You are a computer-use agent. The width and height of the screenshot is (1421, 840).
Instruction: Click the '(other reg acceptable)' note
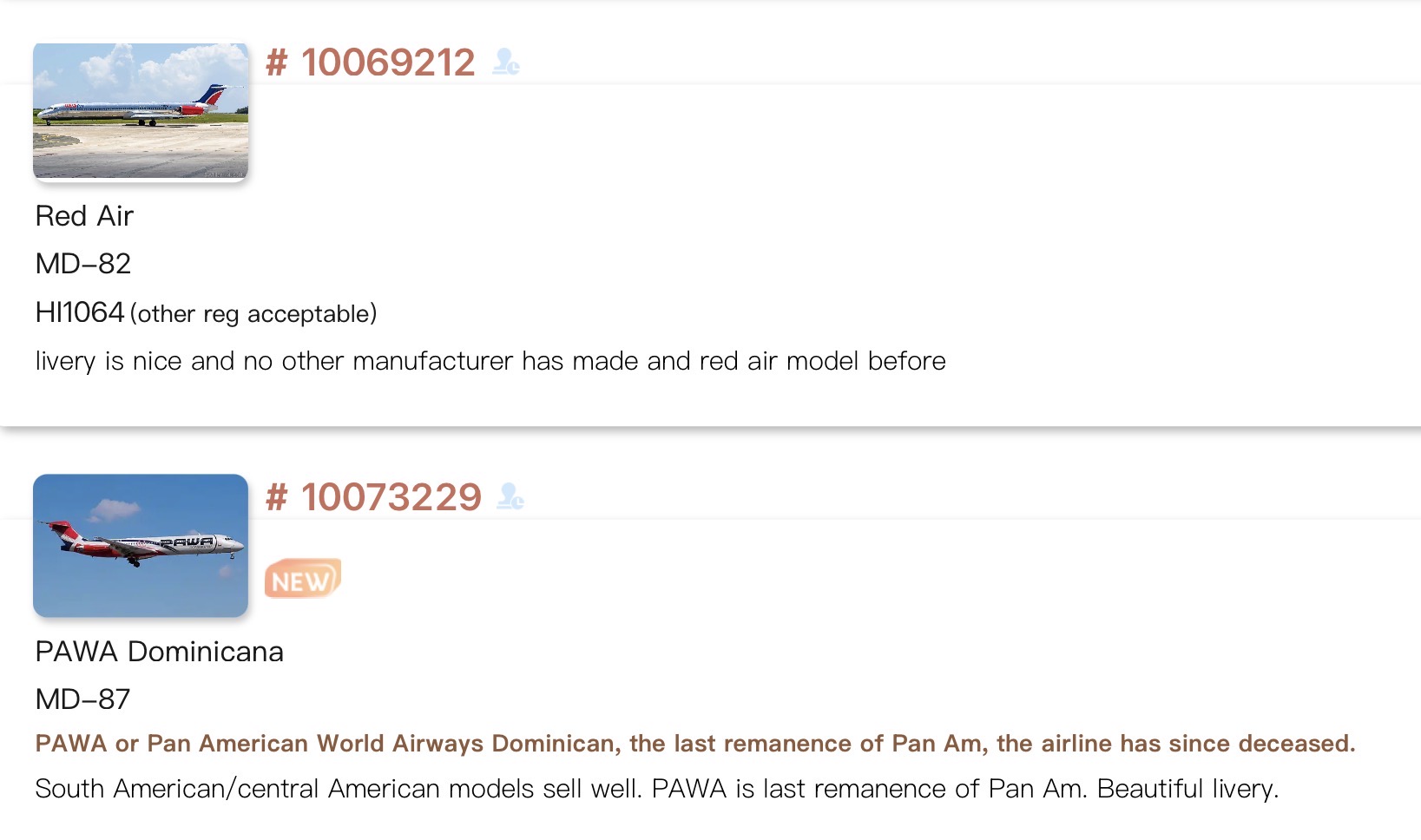point(253,314)
